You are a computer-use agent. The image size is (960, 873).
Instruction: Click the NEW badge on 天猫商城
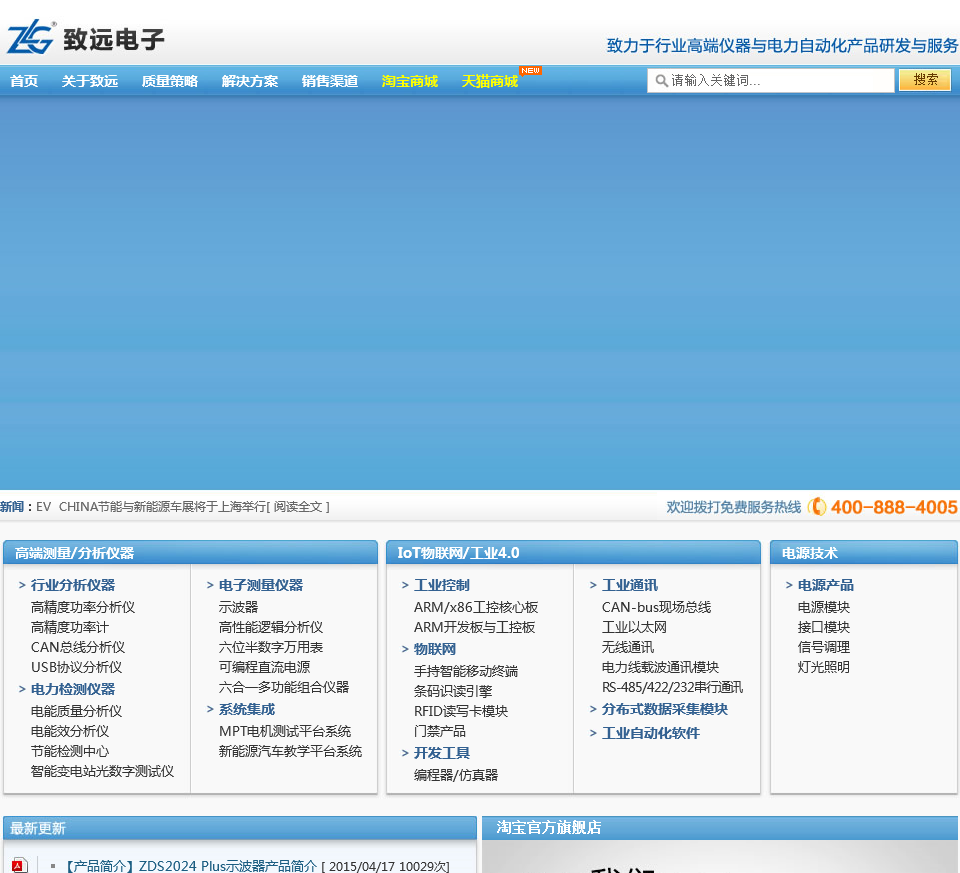(x=530, y=70)
